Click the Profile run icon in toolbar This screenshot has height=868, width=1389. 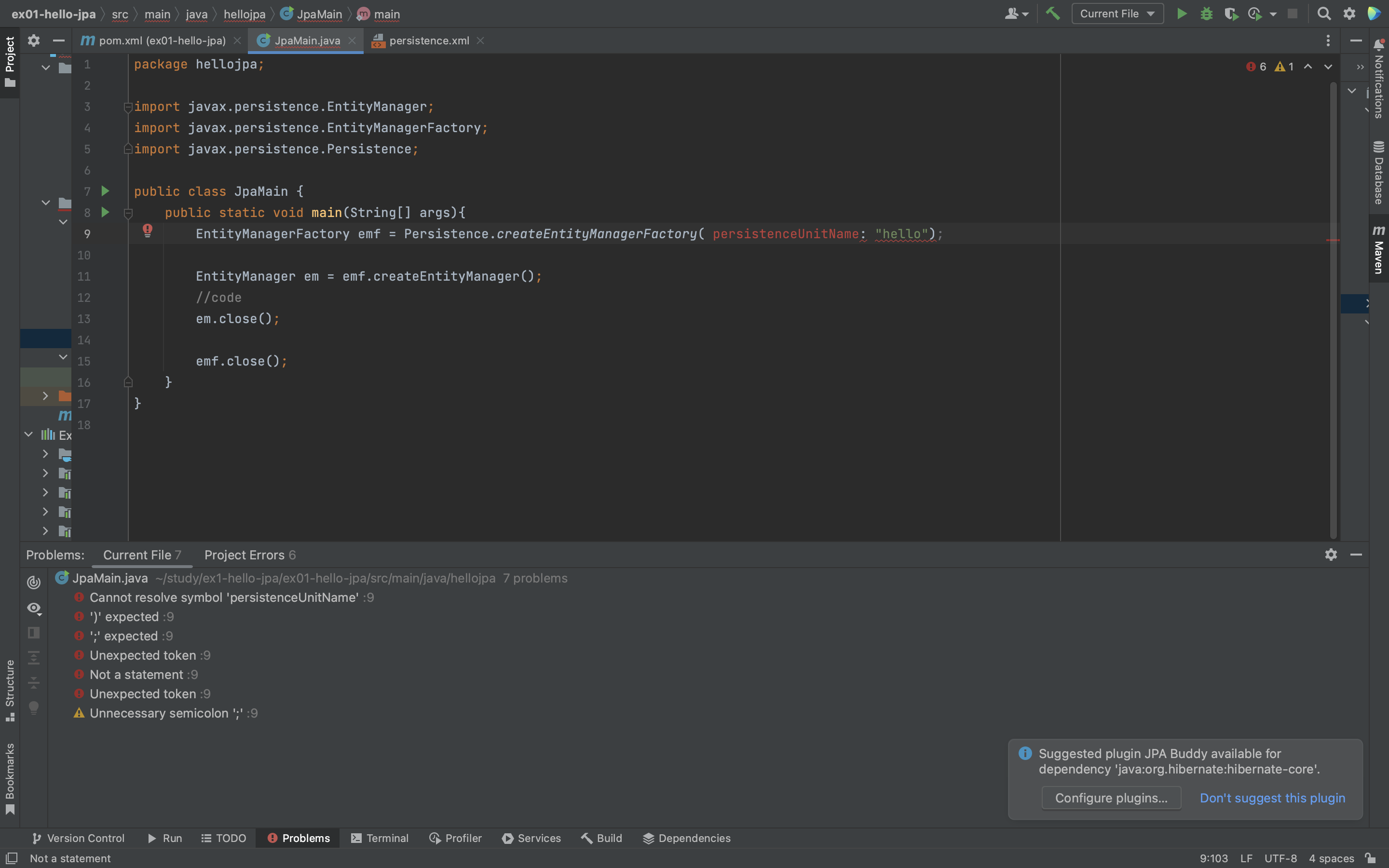point(1255,14)
